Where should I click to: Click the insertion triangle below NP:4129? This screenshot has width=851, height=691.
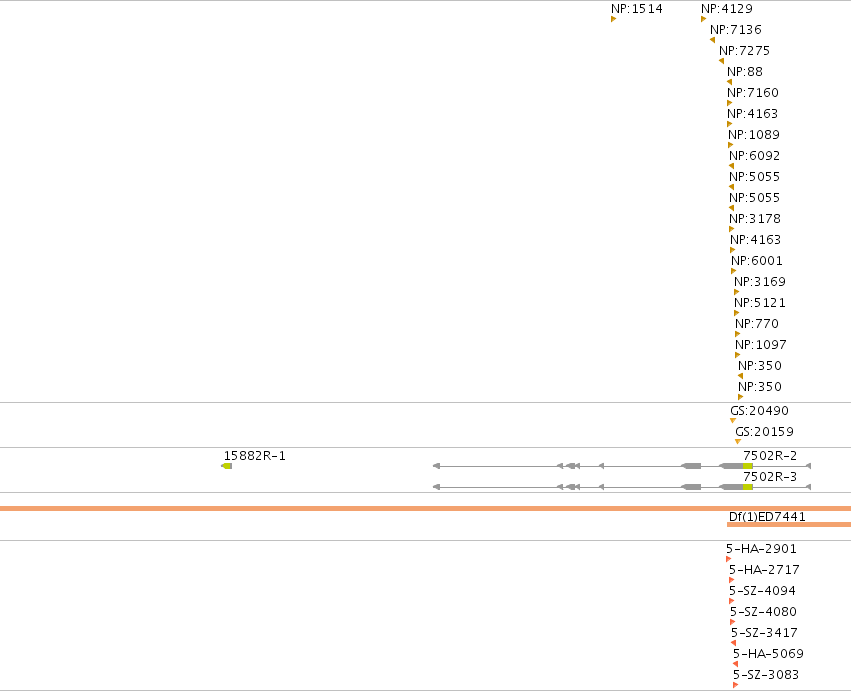click(x=703, y=19)
